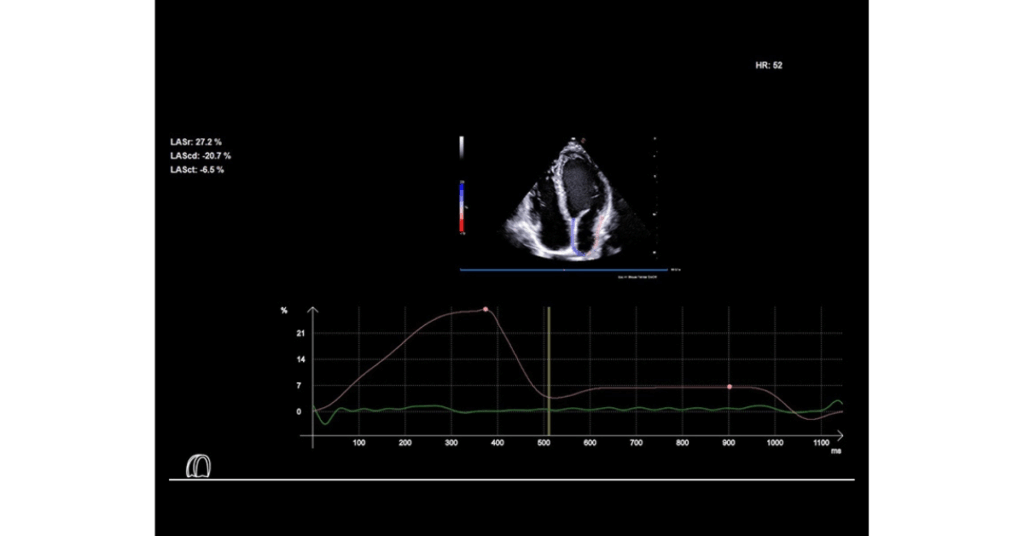Click the LASr 27.2 % measurement
This screenshot has width=1024, height=536.
pos(196,142)
